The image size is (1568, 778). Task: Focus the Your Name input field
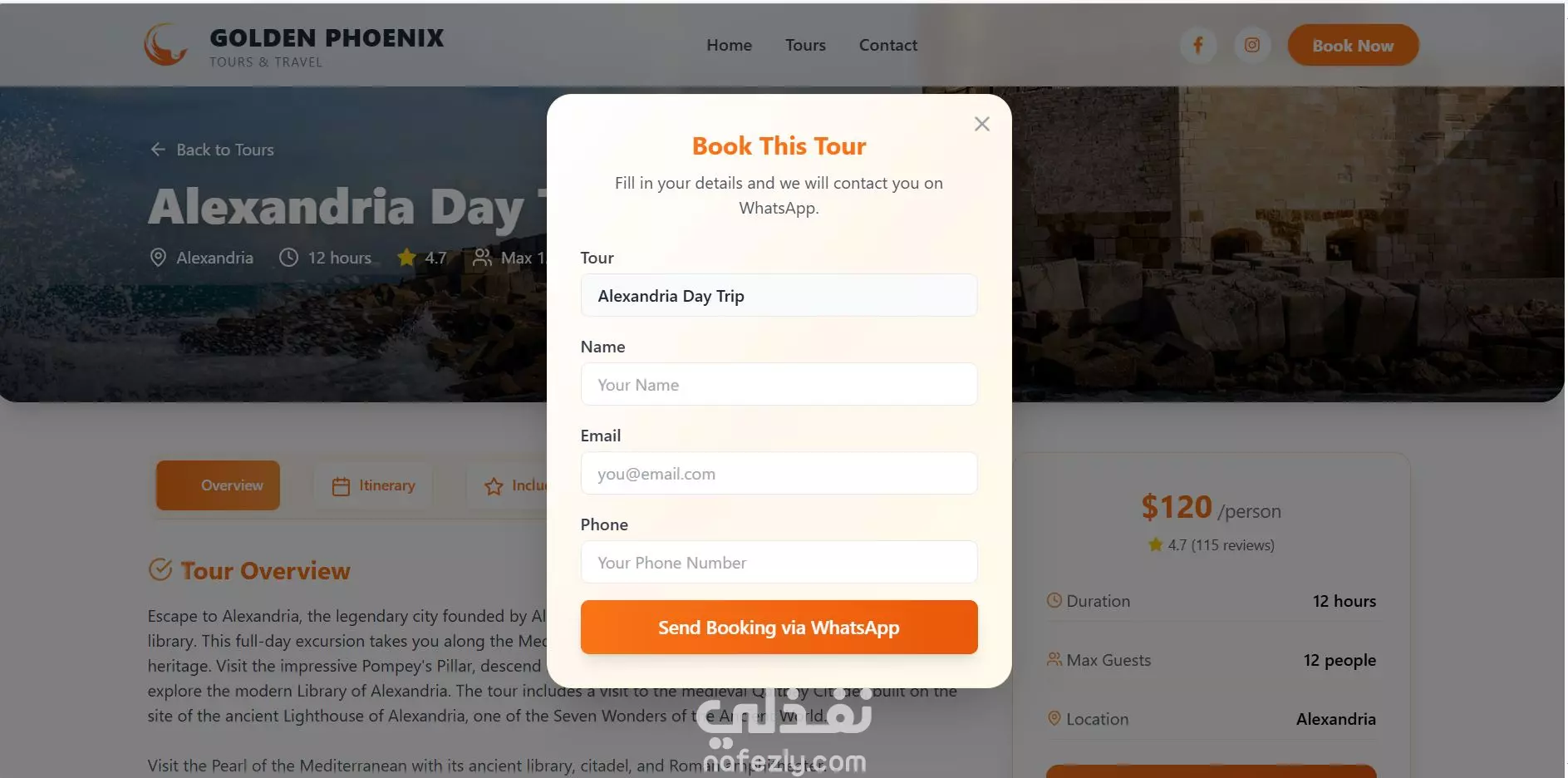point(779,384)
